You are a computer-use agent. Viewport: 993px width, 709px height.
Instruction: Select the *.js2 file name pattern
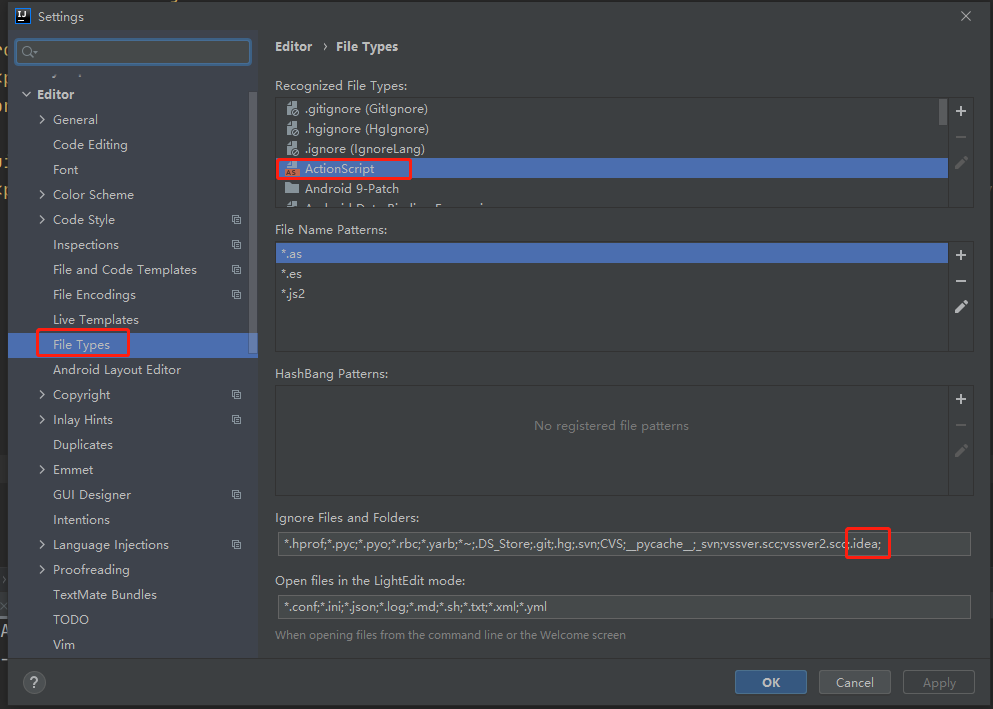tap(612, 294)
